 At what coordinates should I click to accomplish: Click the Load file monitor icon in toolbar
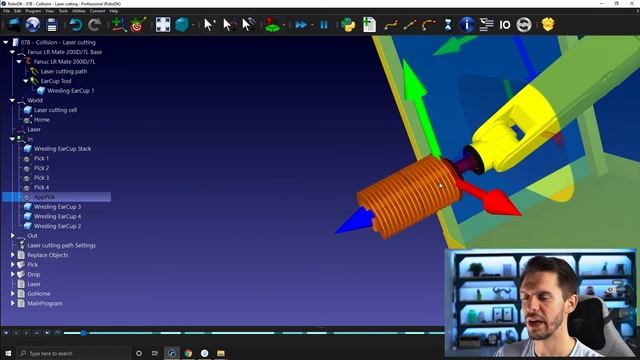[13, 25]
